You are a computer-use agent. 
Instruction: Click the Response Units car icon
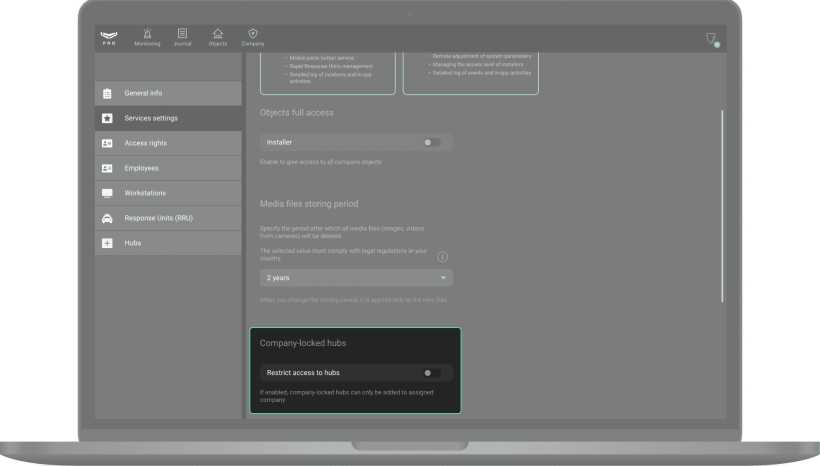(x=108, y=218)
